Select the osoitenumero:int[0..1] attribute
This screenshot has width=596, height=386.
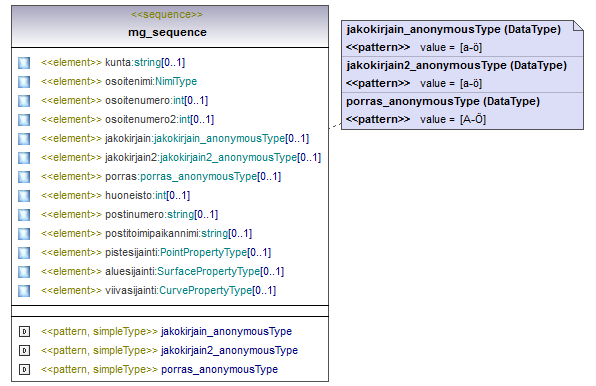click(x=157, y=100)
